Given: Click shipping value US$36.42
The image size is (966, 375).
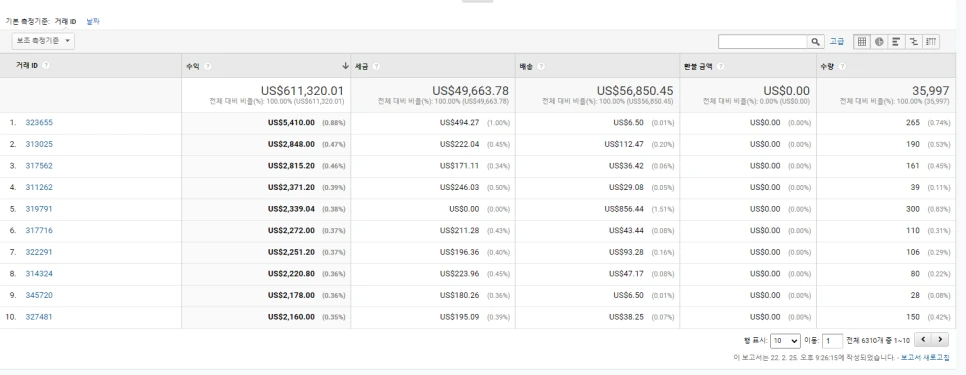Looking at the screenshot, I should (627, 166).
